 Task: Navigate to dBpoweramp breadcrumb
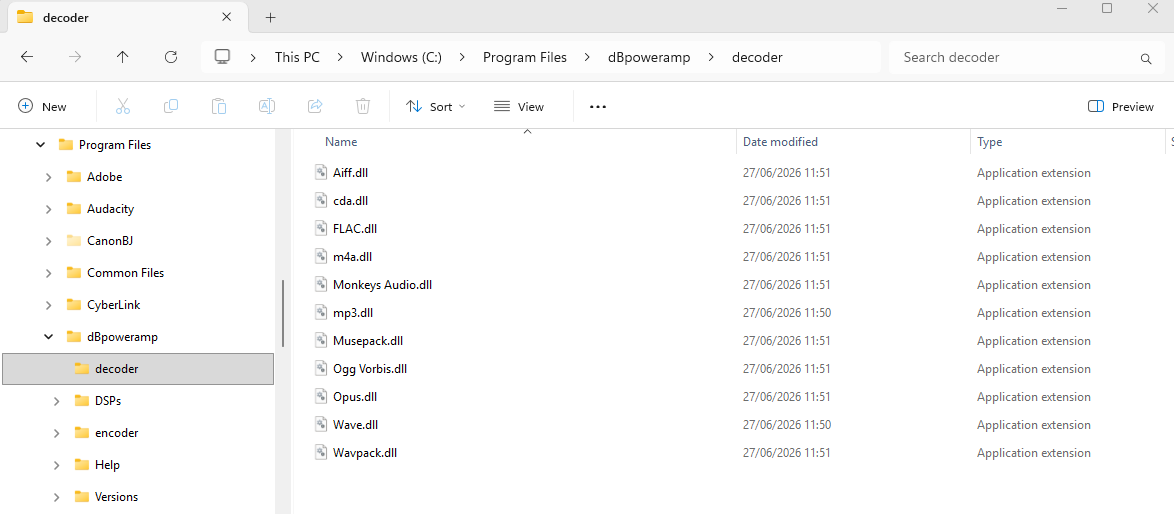point(650,57)
